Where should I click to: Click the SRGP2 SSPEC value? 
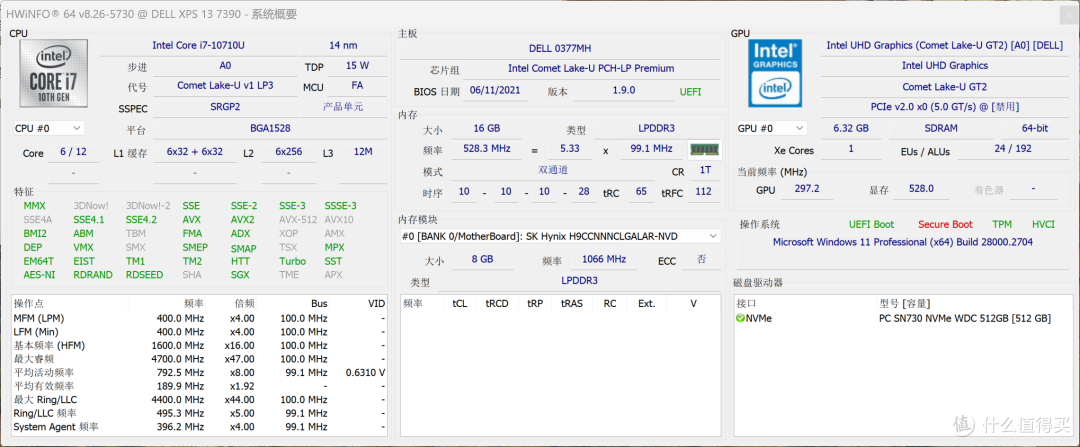(225, 107)
